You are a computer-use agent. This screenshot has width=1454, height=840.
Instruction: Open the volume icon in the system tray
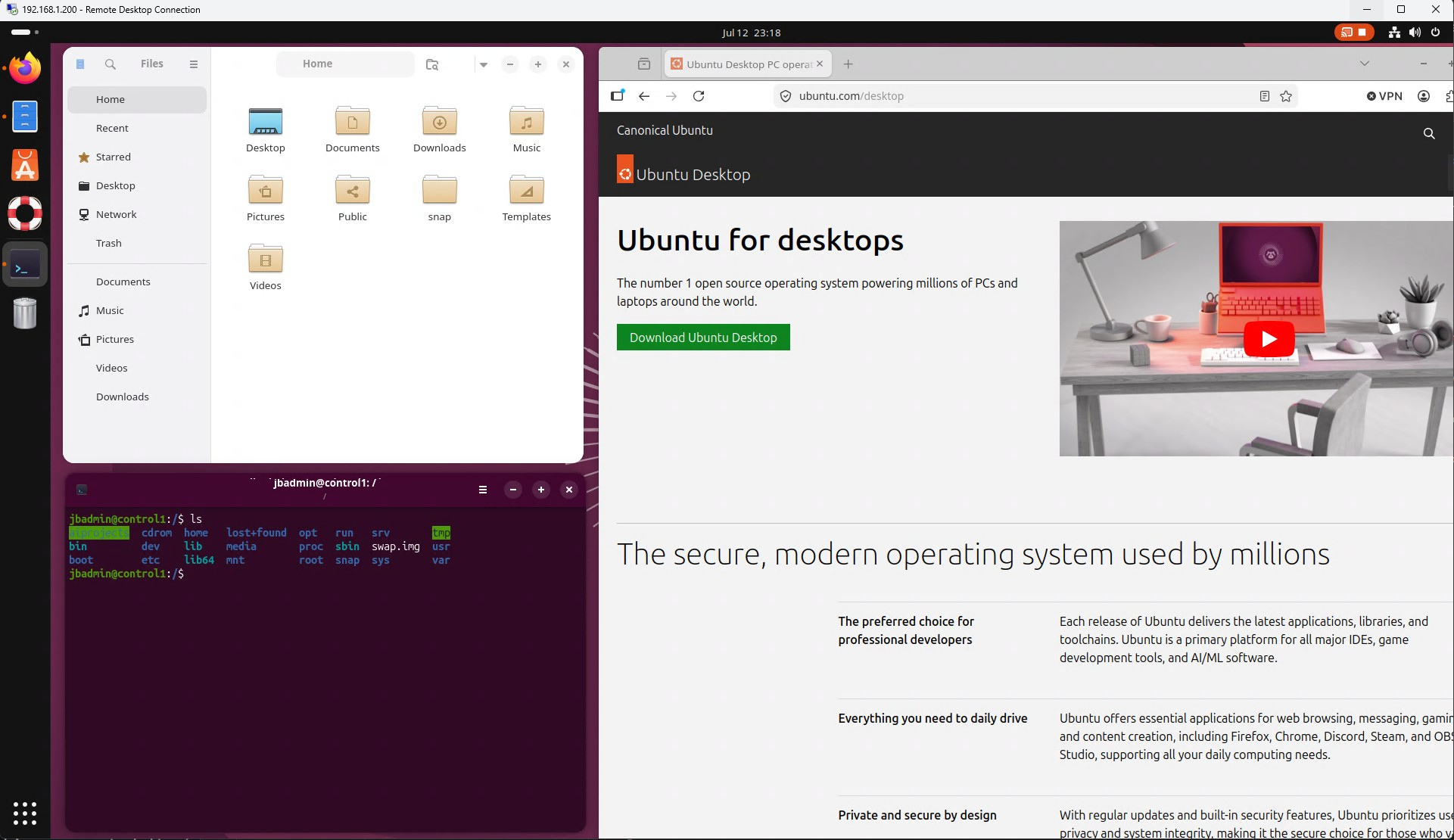pyautogui.click(x=1415, y=33)
